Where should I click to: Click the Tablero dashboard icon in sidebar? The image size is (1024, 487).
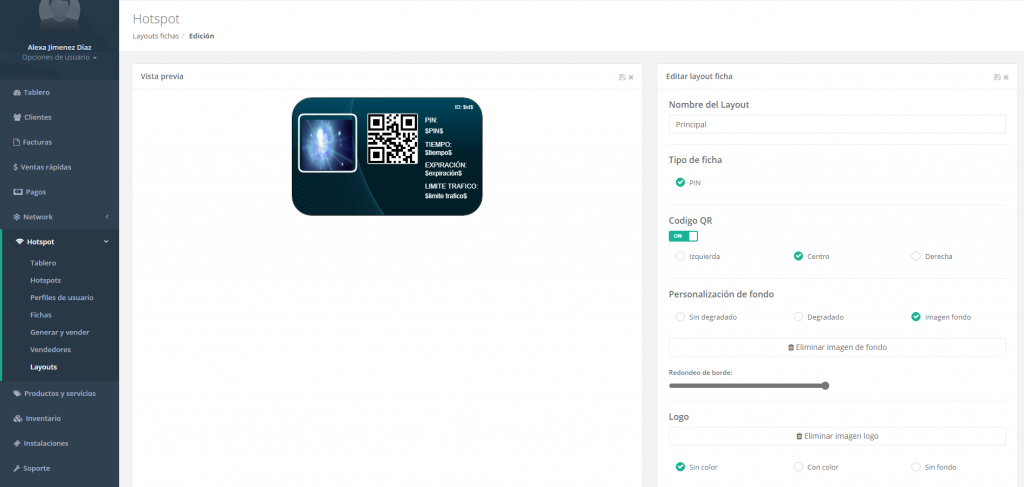tap(17, 93)
